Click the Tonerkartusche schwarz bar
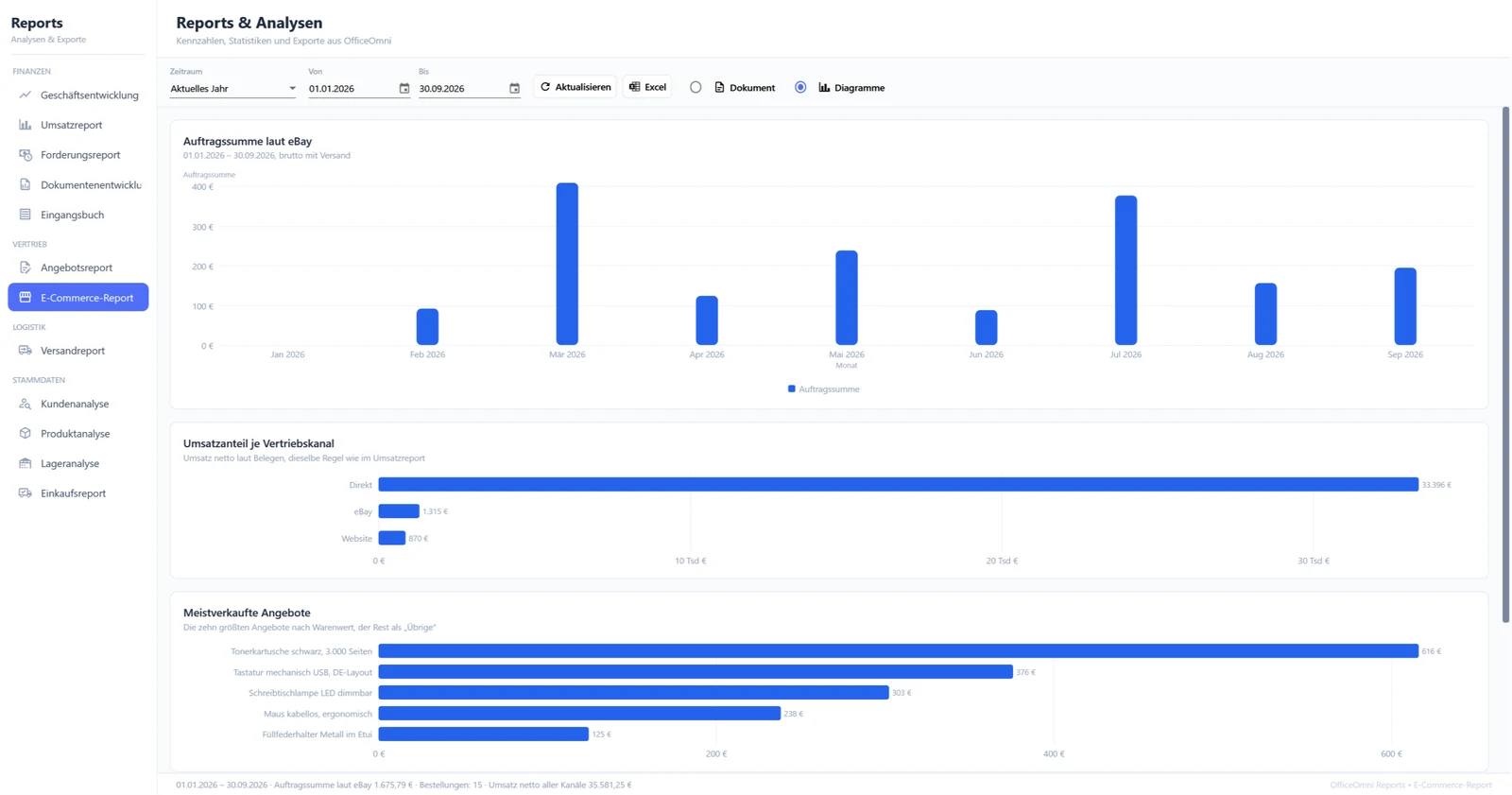Viewport: 1512px width, 795px height. click(899, 651)
